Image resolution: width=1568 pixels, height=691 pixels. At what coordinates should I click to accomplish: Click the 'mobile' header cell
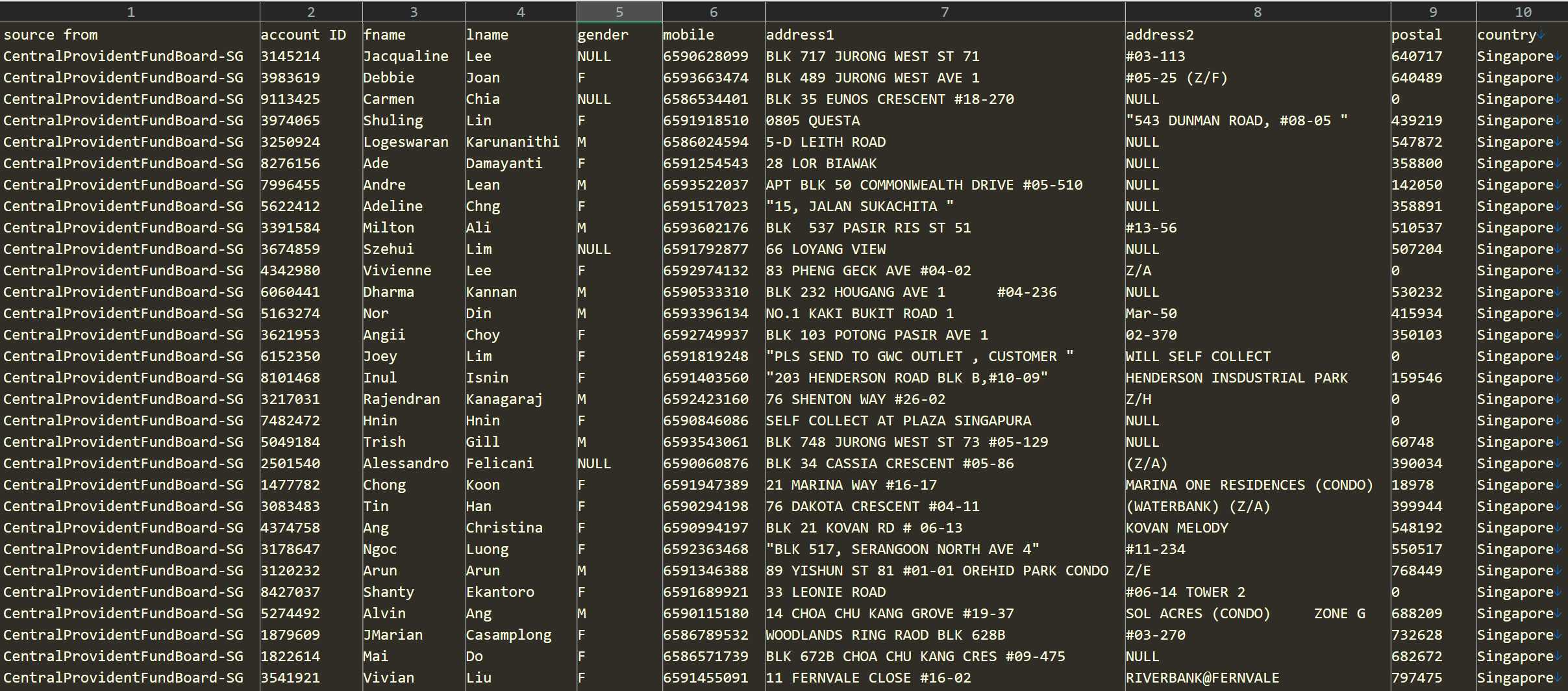688,35
